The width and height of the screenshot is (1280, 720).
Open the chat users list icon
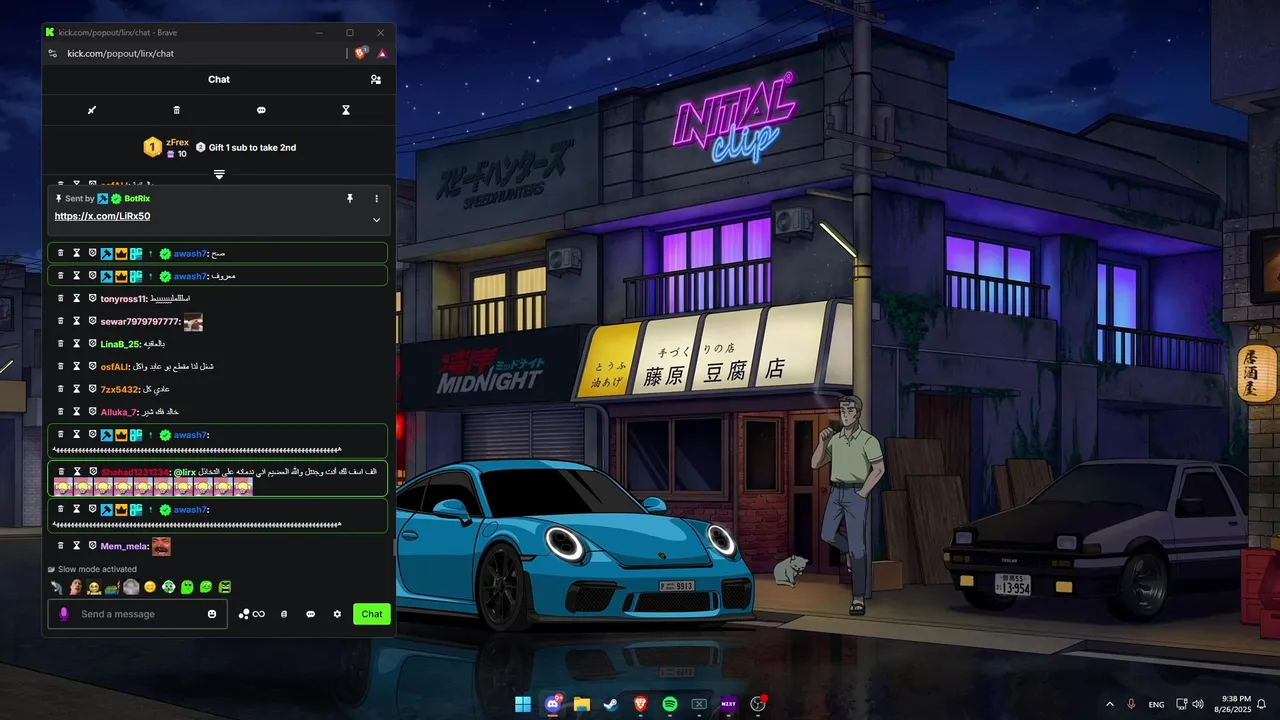(376, 79)
